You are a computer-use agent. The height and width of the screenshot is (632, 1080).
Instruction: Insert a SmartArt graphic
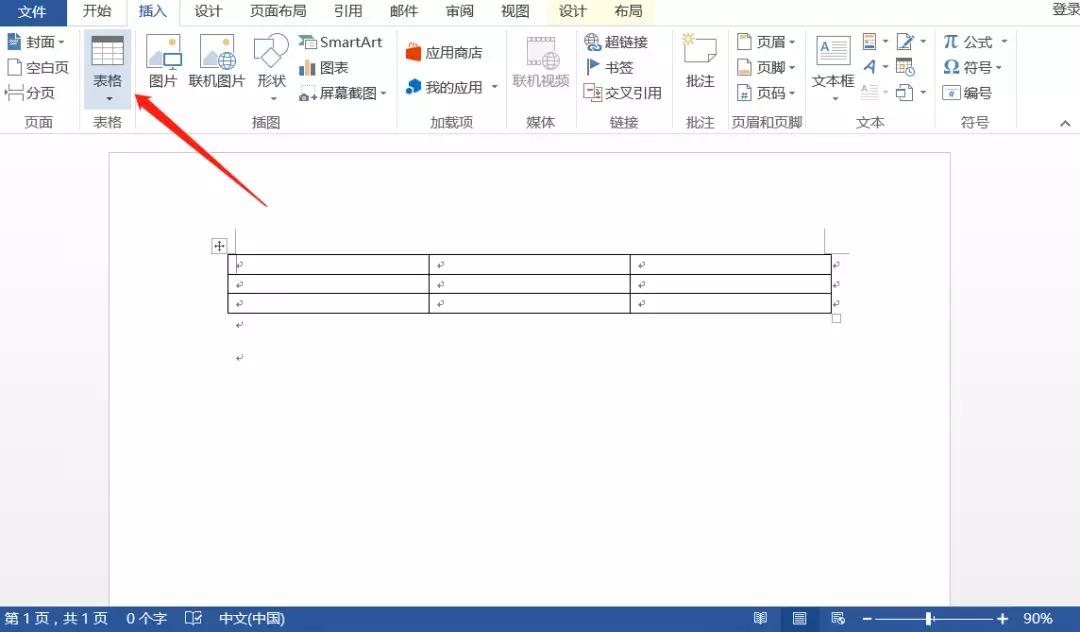coord(341,42)
